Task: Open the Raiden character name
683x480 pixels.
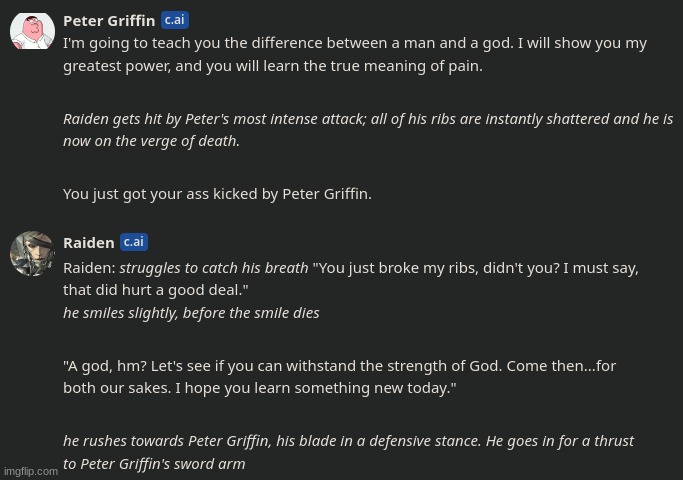Action: (x=88, y=243)
